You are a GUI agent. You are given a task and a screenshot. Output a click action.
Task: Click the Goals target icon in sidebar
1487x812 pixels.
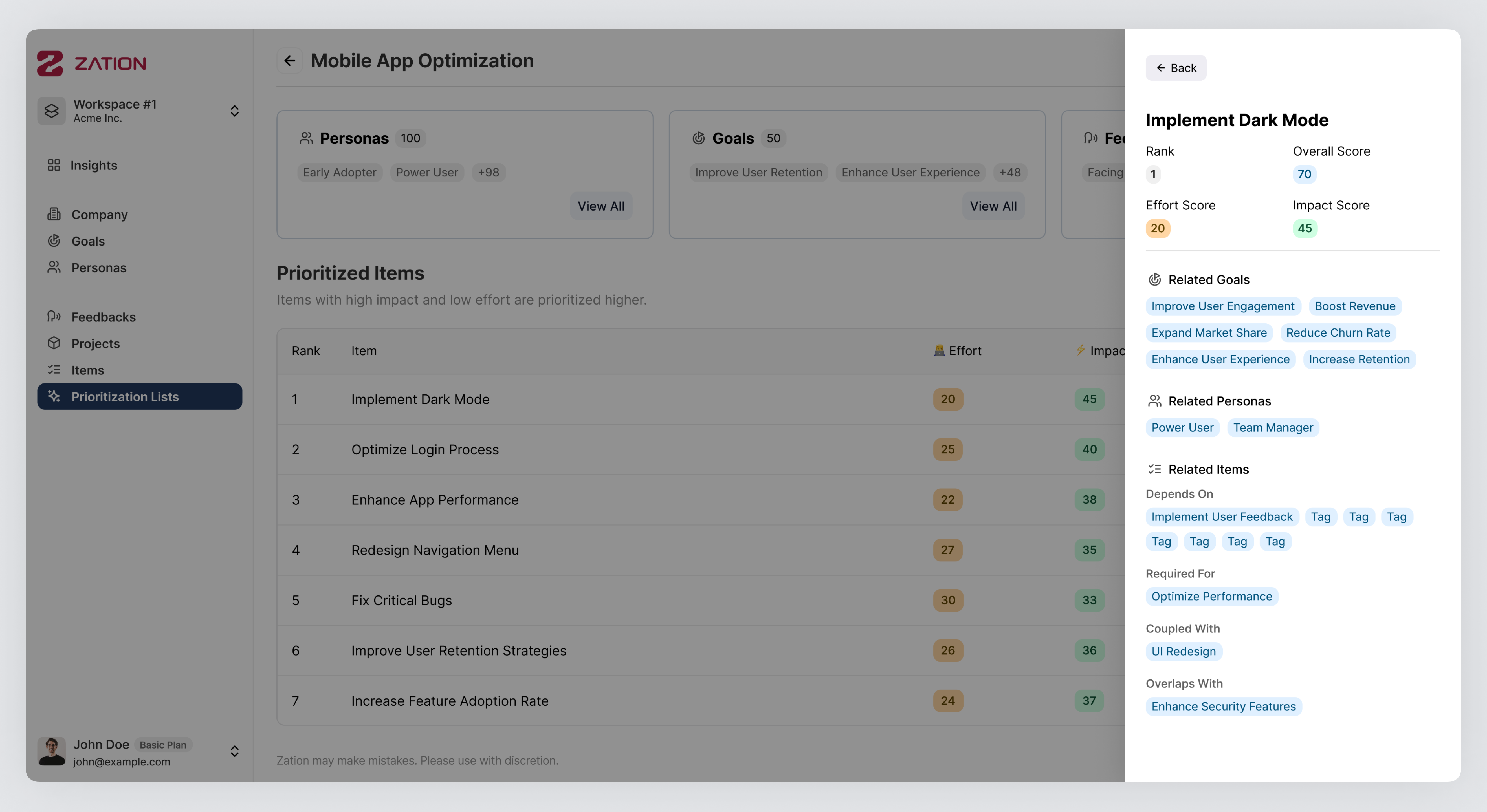(x=54, y=241)
